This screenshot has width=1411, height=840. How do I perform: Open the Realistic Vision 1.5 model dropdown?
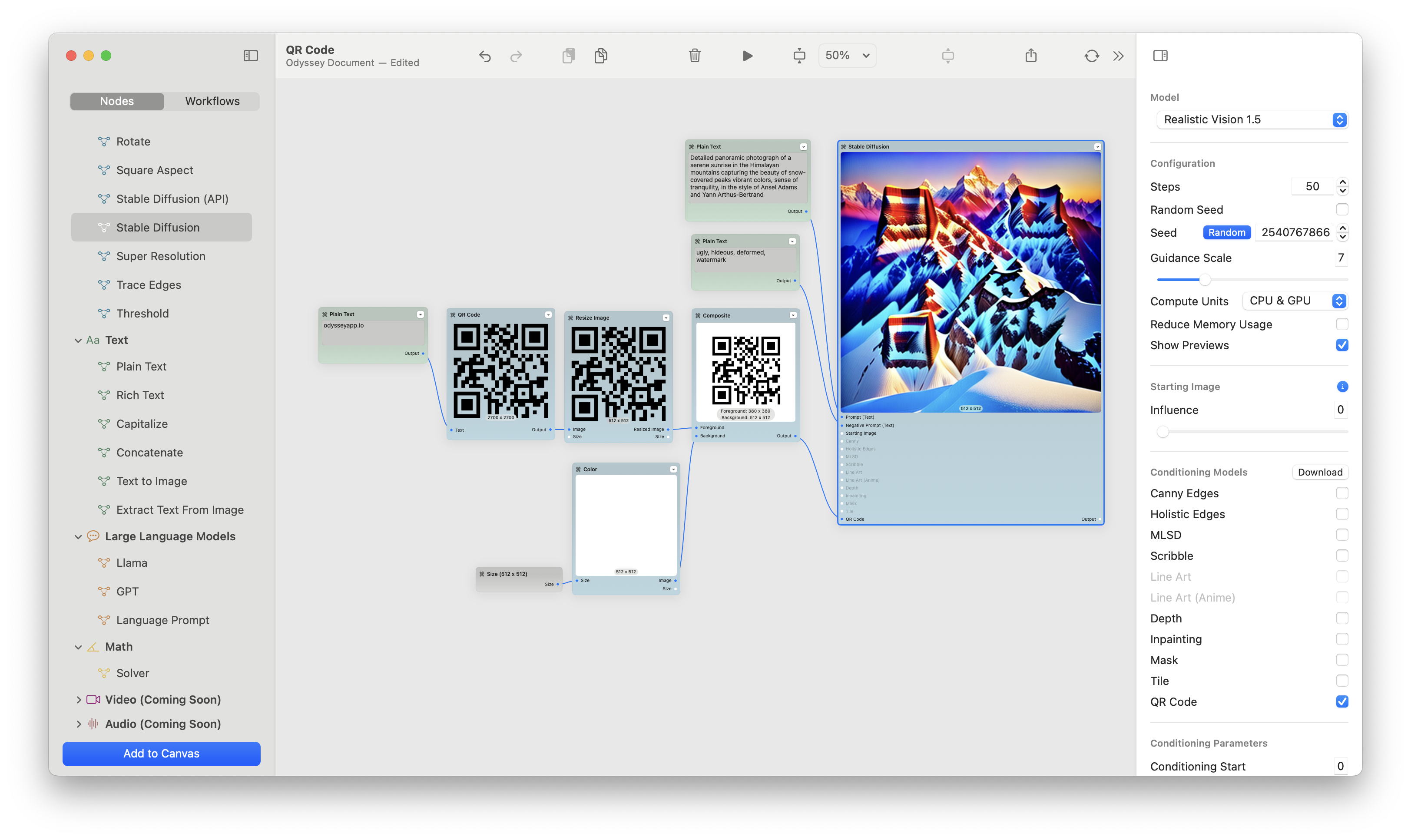[1252, 119]
